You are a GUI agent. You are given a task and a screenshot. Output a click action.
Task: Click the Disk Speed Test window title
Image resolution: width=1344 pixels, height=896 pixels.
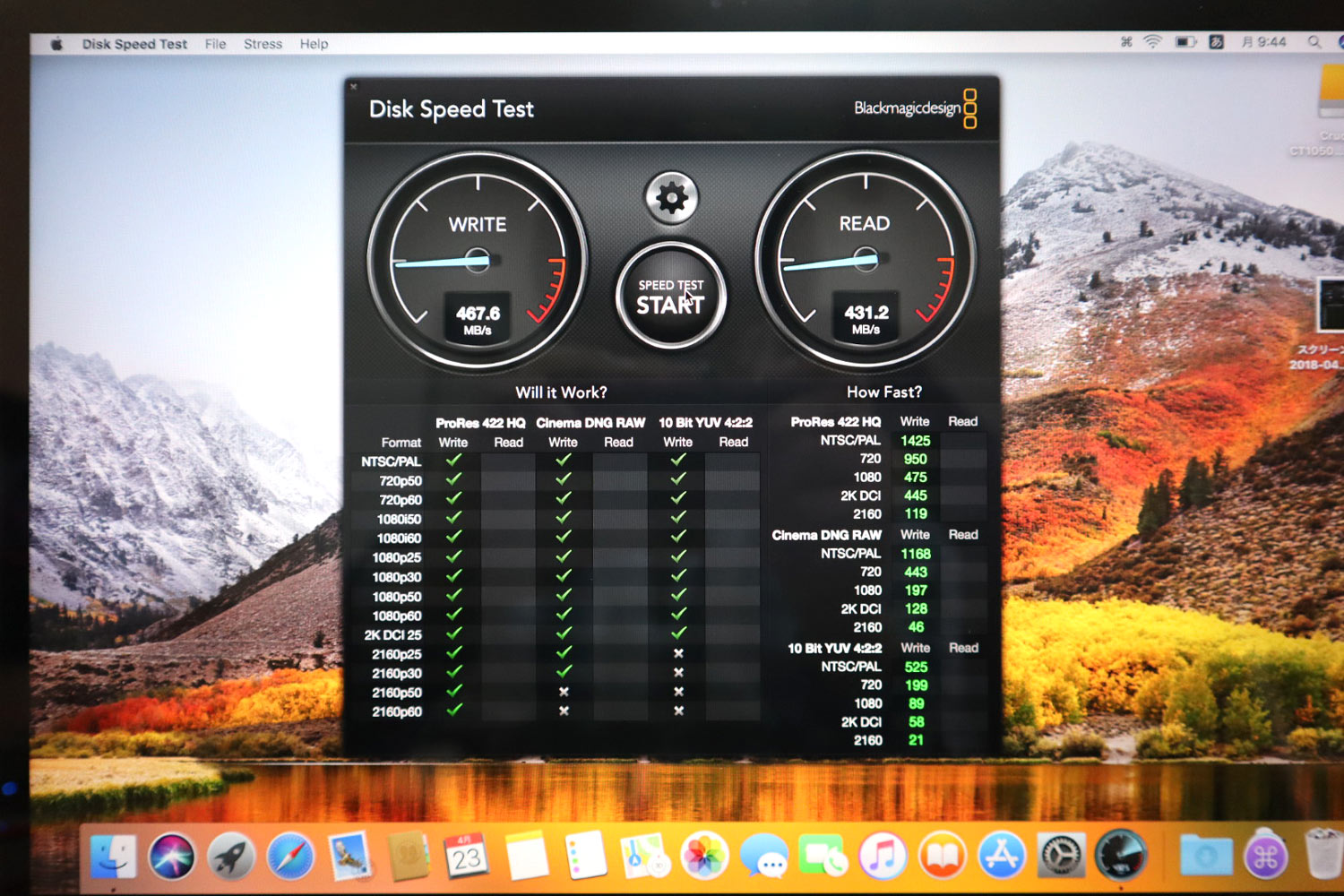[x=451, y=109]
